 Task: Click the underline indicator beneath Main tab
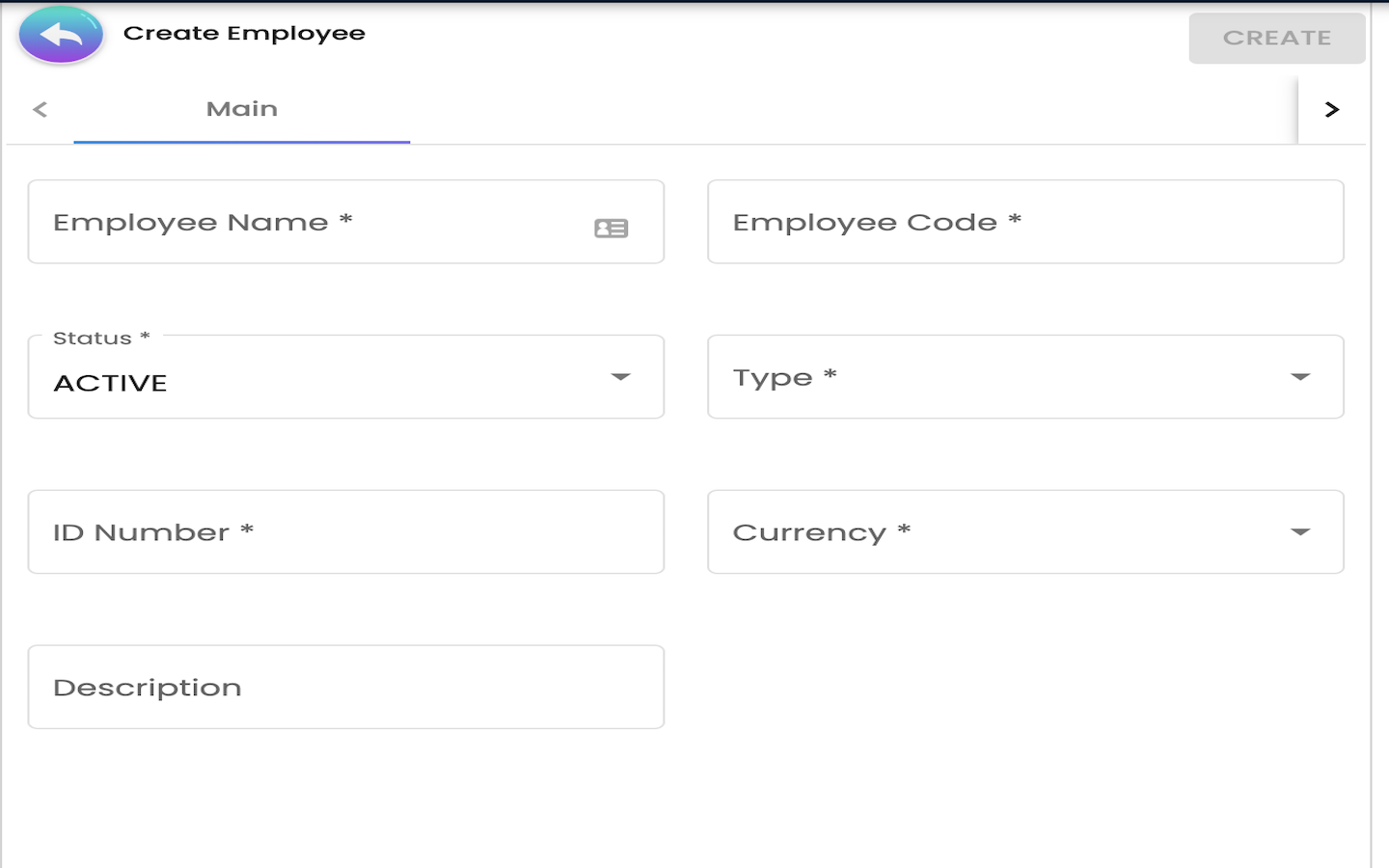point(241,142)
